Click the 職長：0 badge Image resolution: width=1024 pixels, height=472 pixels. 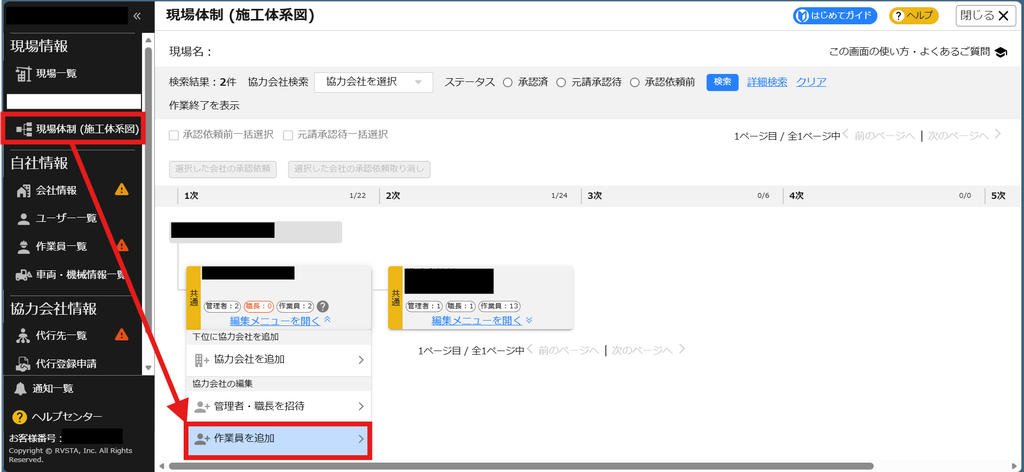(258, 306)
